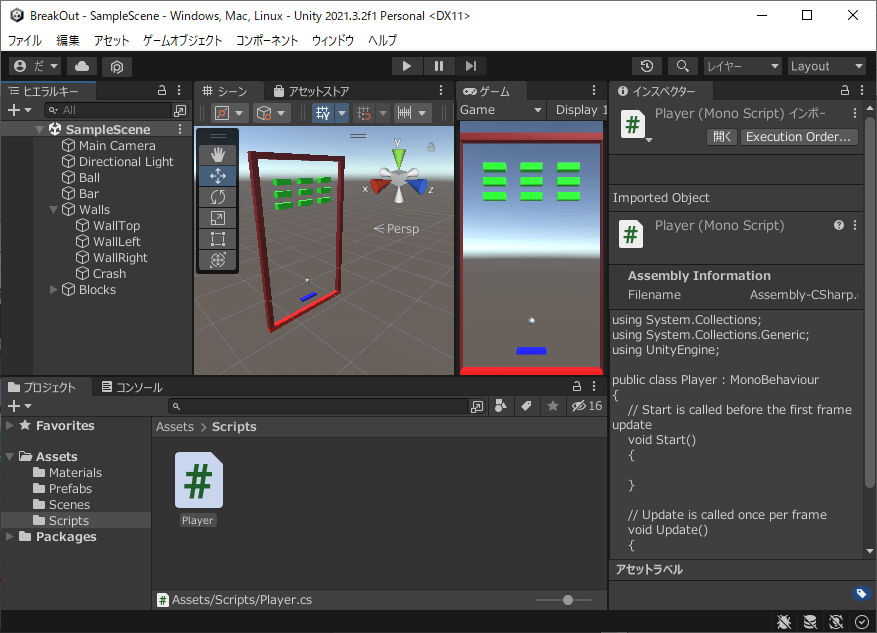The height and width of the screenshot is (633, 877).
Task: Expand the Blocks tree node
Action: click(54, 290)
